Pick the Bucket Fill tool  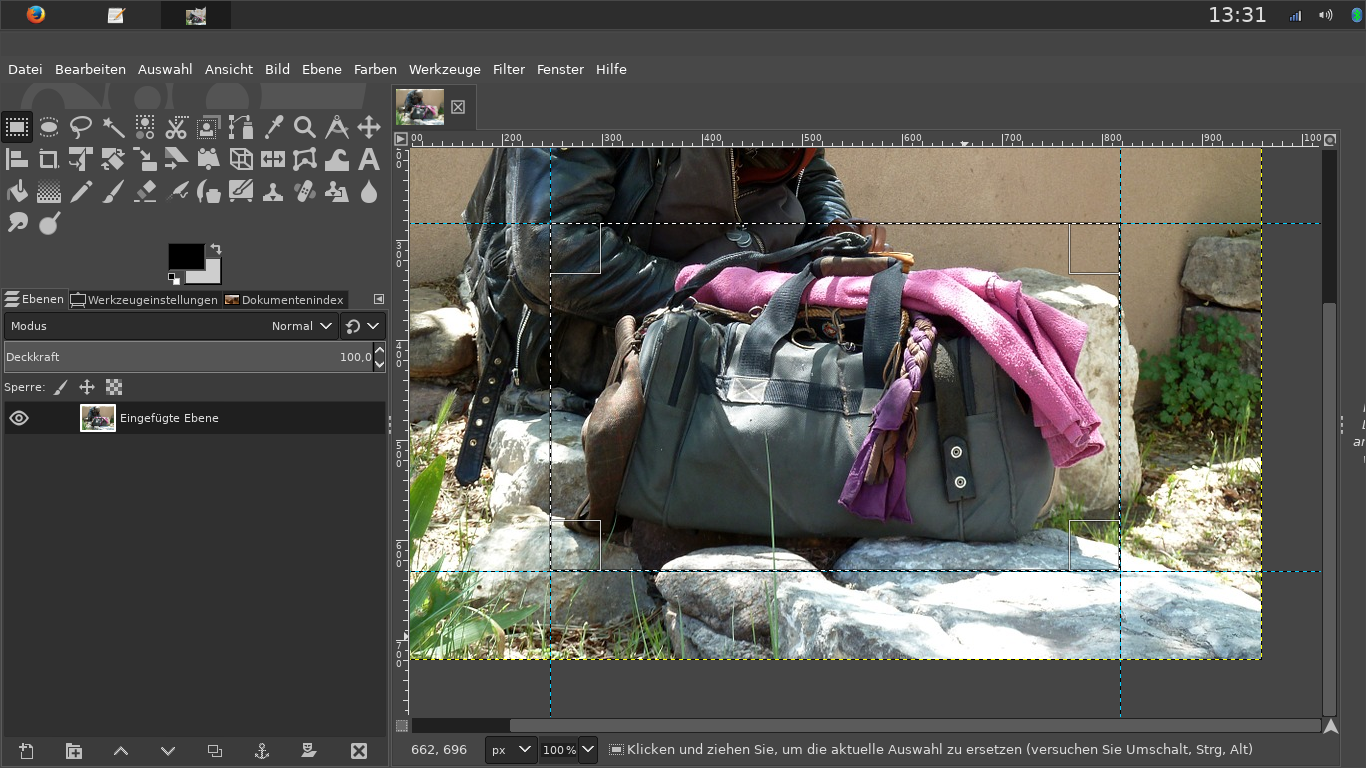17,191
